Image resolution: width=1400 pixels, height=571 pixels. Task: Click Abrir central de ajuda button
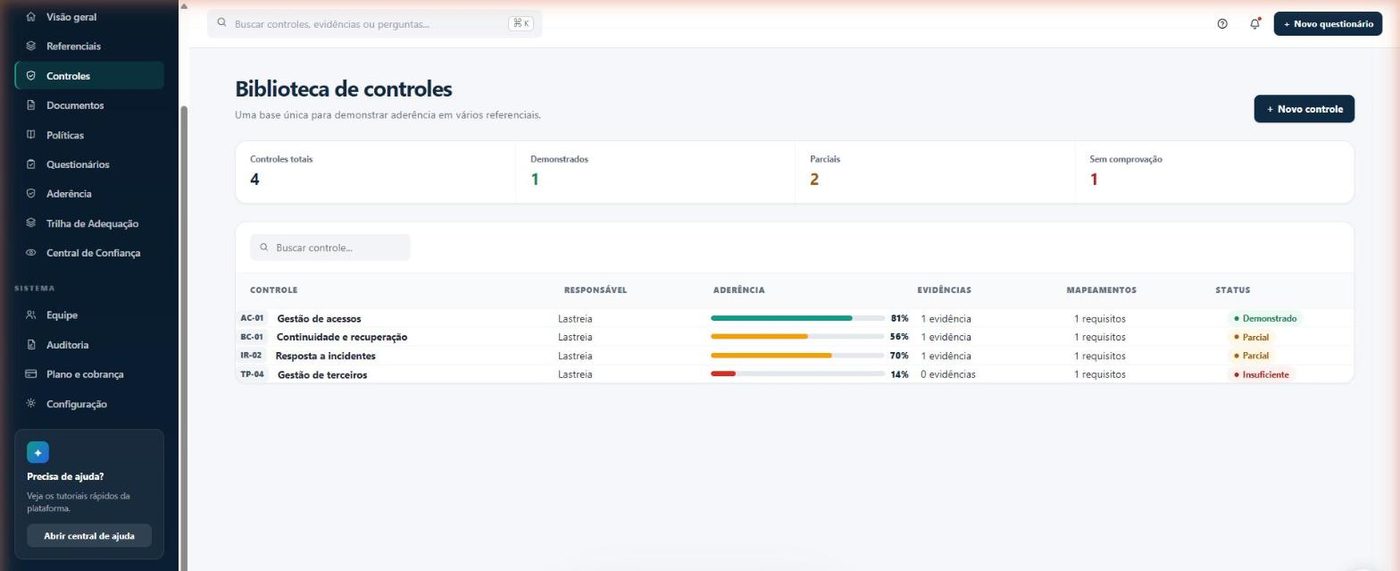89,536
